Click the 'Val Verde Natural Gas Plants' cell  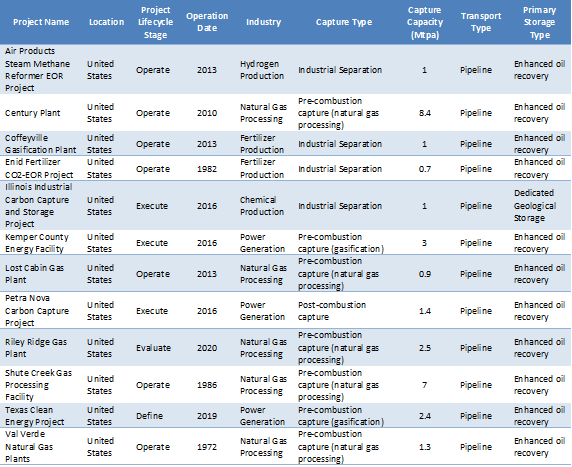coord(29,447)
